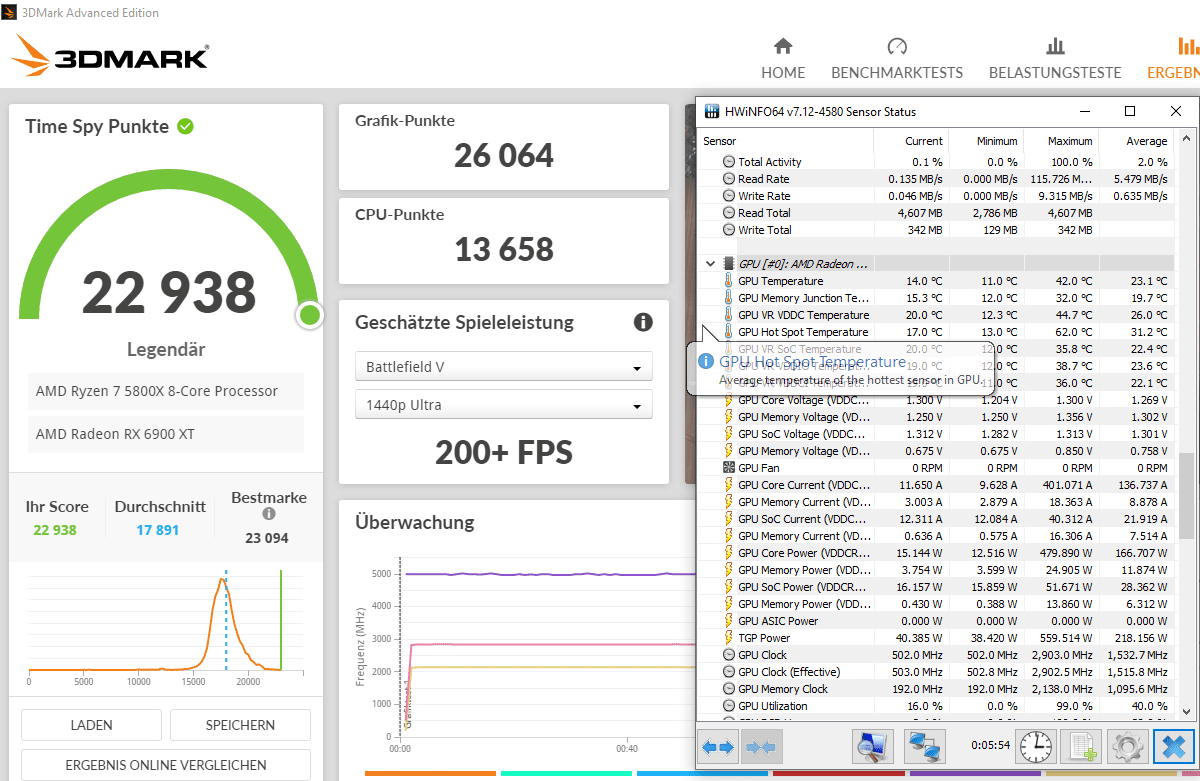Click the thermometer icon beside GPU Temperature

(729, 281)
